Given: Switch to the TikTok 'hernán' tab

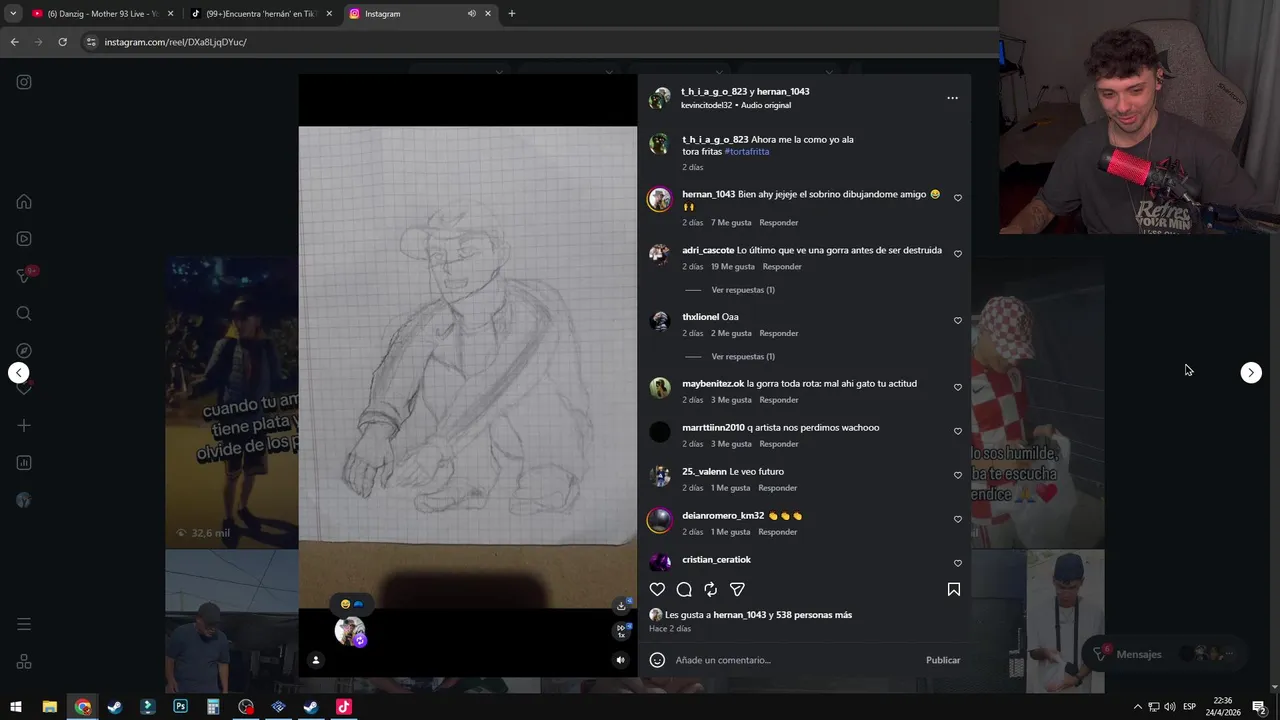Looking at the screenshot, I should click(x=262, y=14).
